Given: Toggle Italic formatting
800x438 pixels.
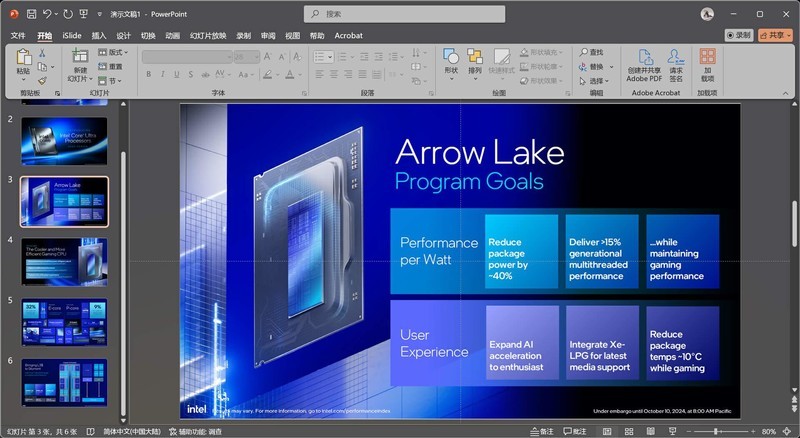Looking at the screenshot, I should 162,75.
